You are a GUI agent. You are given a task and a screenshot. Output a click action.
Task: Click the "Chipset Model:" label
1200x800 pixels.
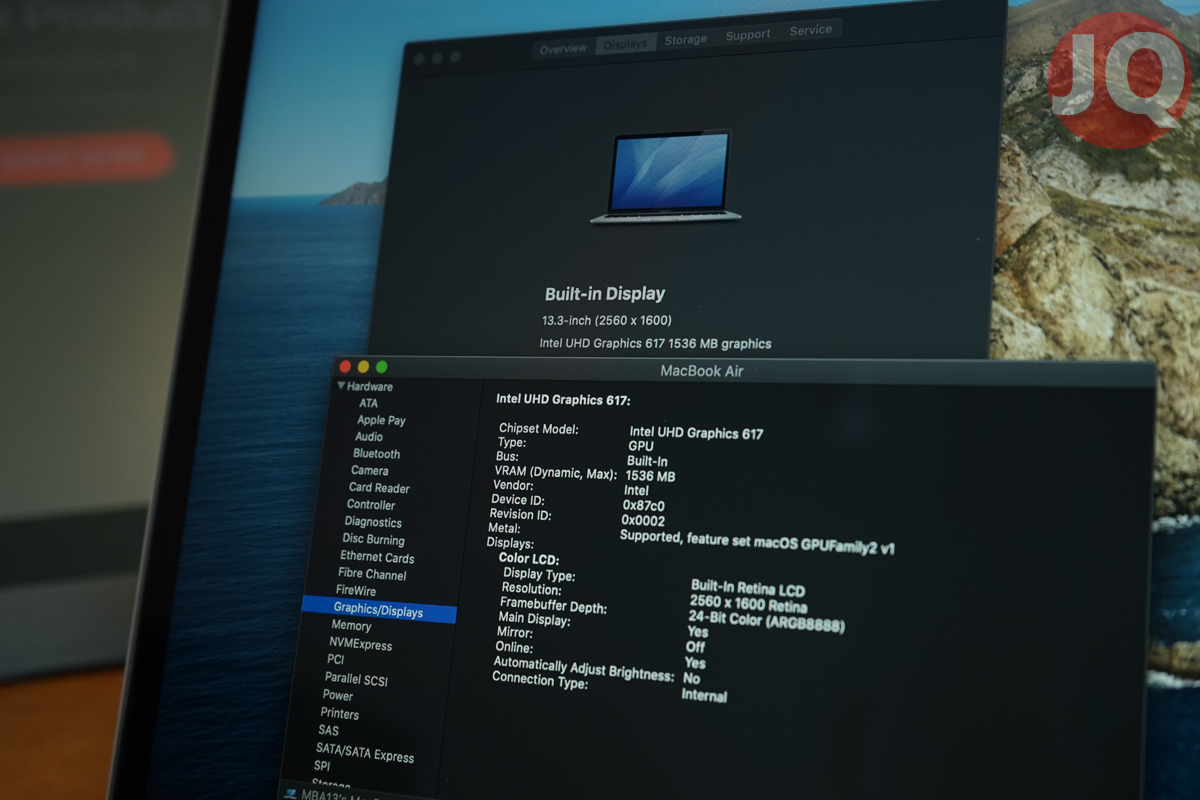pos(539,429)
